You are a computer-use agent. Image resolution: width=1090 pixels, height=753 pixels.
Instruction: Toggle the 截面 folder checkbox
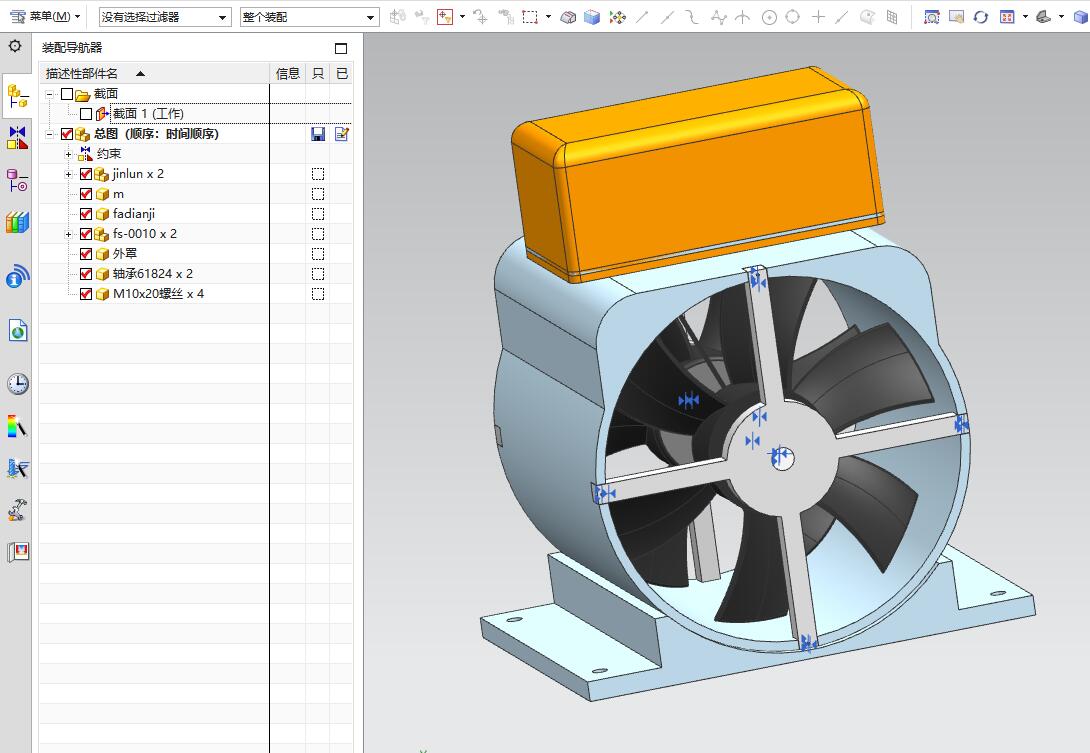pyautogui.click(x=67, y=94)
